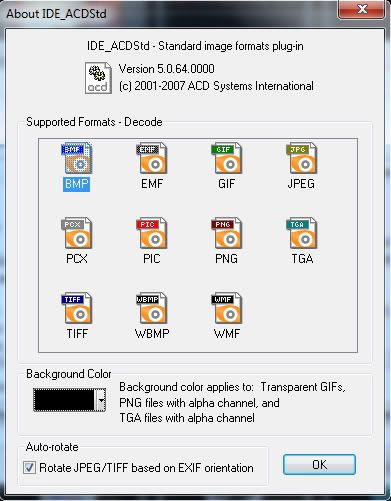Click the Rotate JPEG/TIFF EXIF orientation label
The width and height of the screenshot is (391, 501).
coord(146,468)
